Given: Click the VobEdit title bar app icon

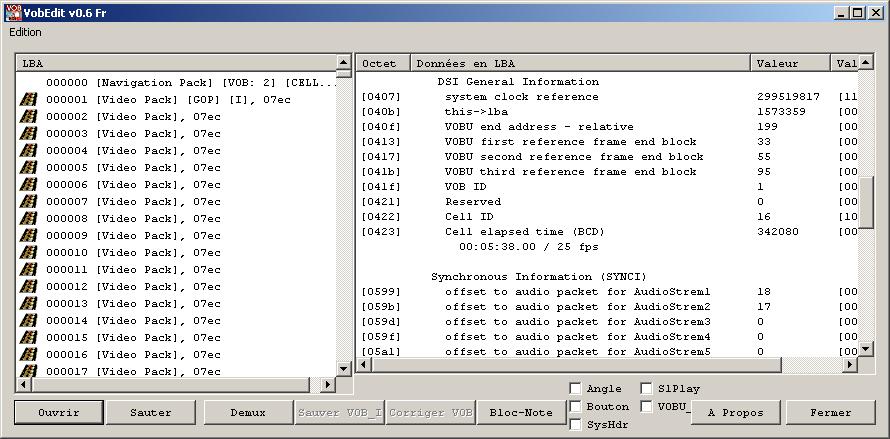Looking at the screenshot, I should [12, 12].
